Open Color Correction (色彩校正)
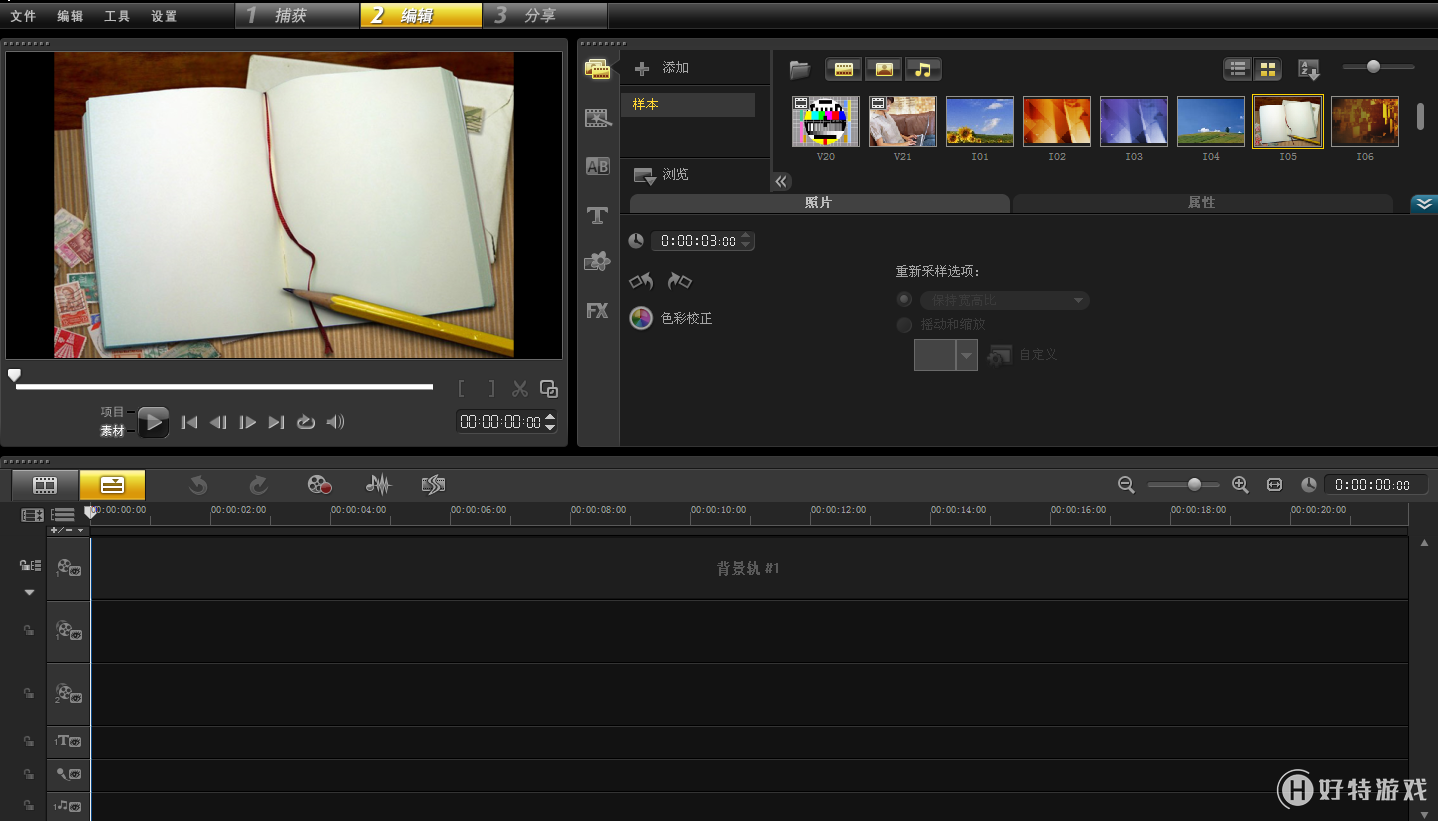Screen dimensions: 1438x821 pos(670,318)
